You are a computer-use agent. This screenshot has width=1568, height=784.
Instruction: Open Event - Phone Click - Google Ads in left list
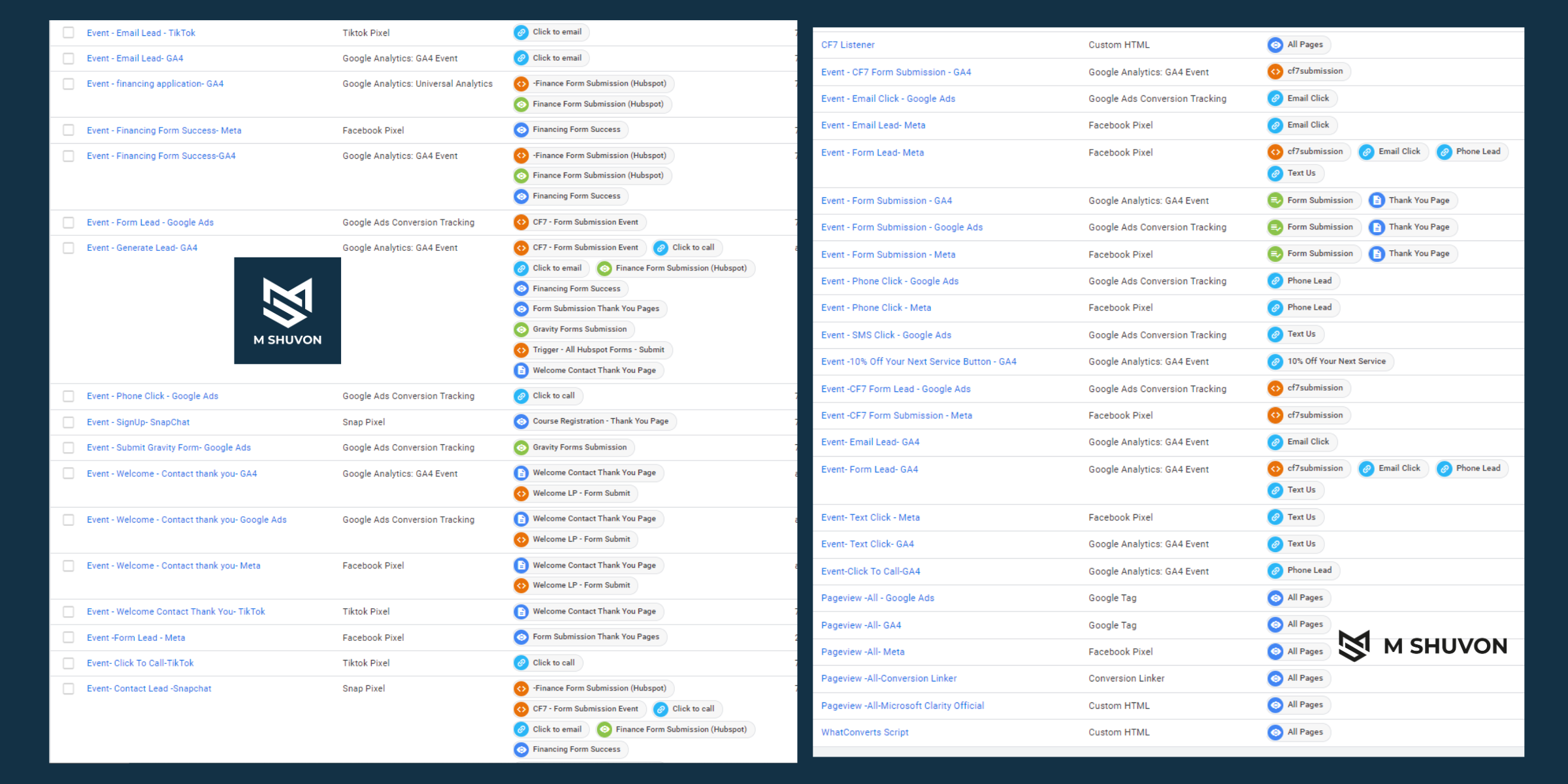152,396
